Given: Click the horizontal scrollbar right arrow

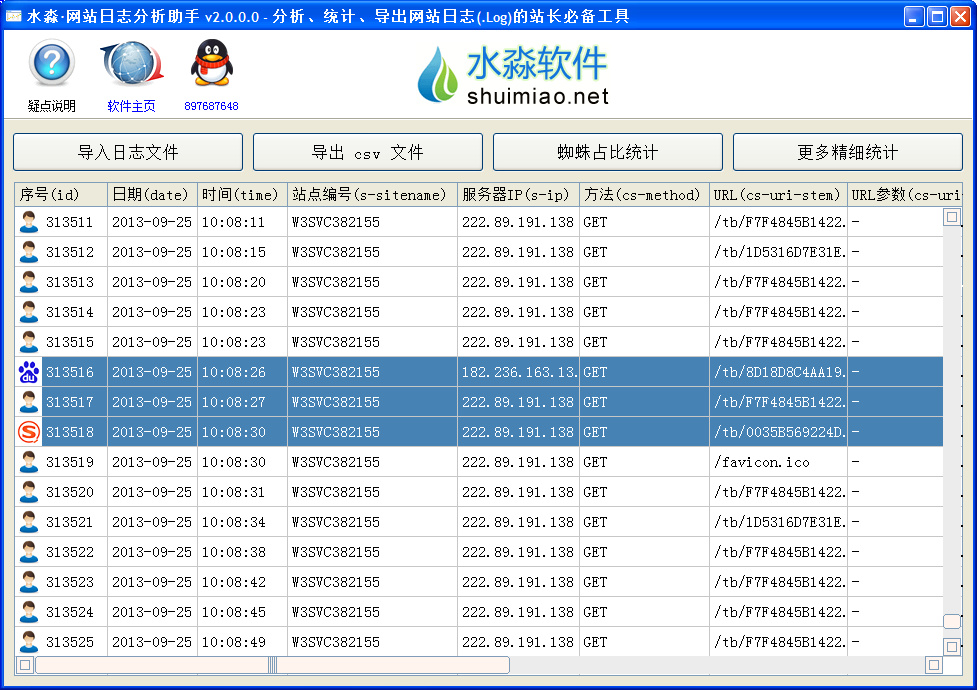Looking at the screenshot, I should pos(933,665).
